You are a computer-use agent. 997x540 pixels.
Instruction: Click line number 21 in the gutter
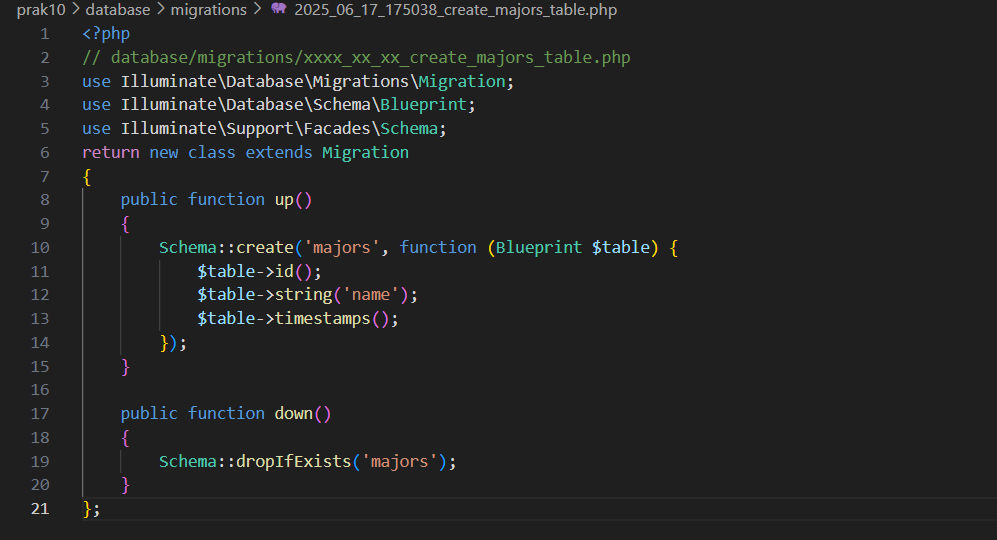pos(40,508)
